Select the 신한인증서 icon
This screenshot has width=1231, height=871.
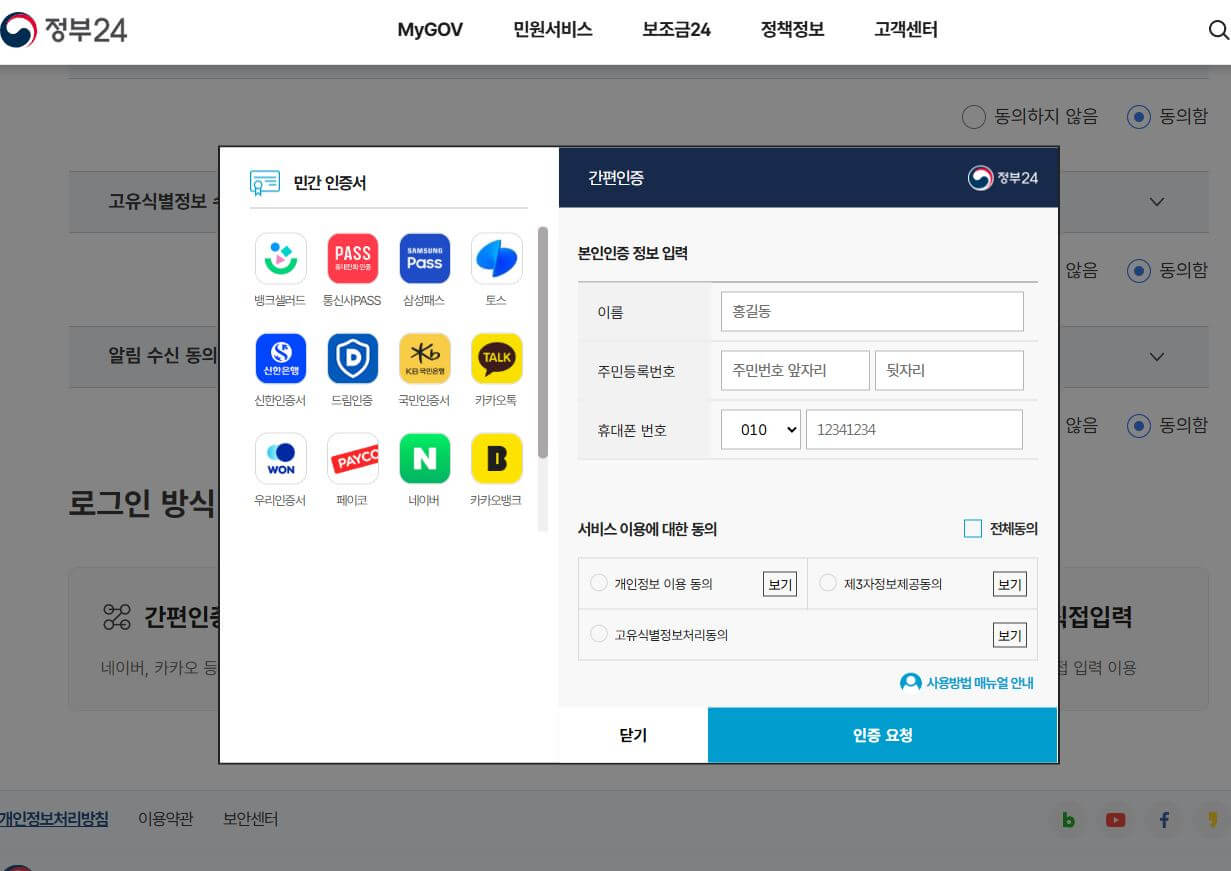(x=281, y=359)
